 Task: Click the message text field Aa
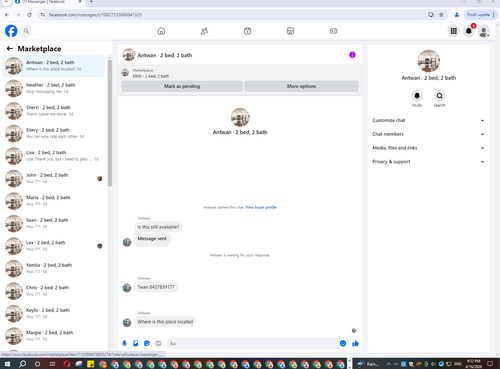(x=253, y=343)
